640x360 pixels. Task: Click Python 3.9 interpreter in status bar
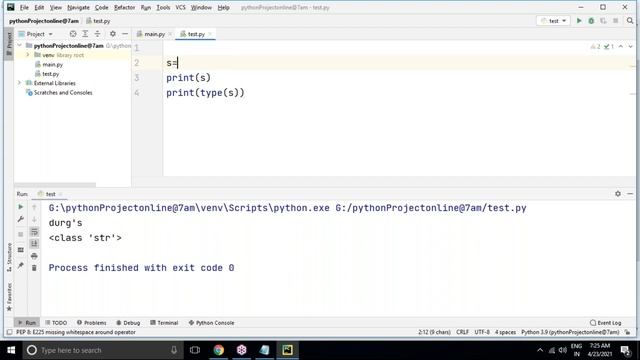(x=570, y=332)
